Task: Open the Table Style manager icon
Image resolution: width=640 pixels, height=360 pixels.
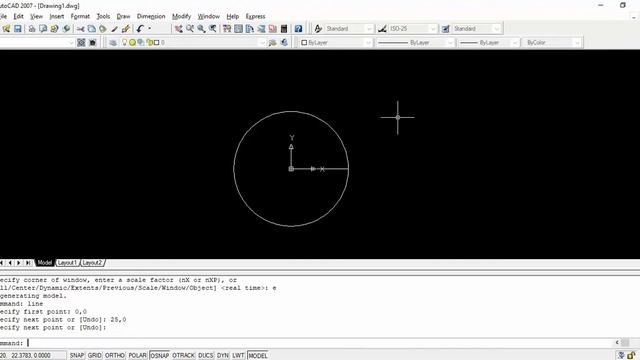Action: (446, 29)
